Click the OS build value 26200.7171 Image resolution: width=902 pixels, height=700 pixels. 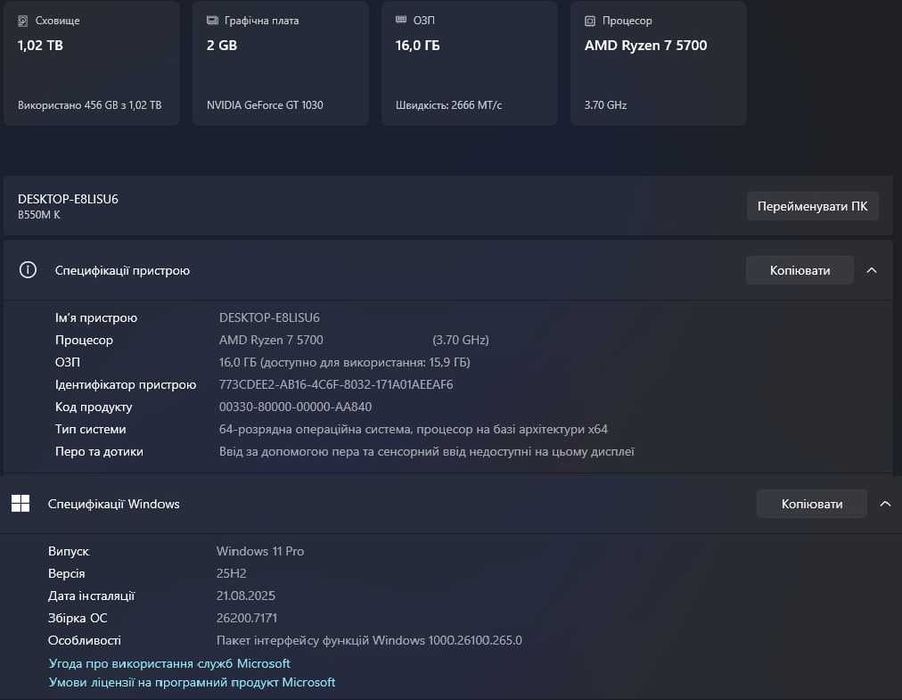pos(247,618)
